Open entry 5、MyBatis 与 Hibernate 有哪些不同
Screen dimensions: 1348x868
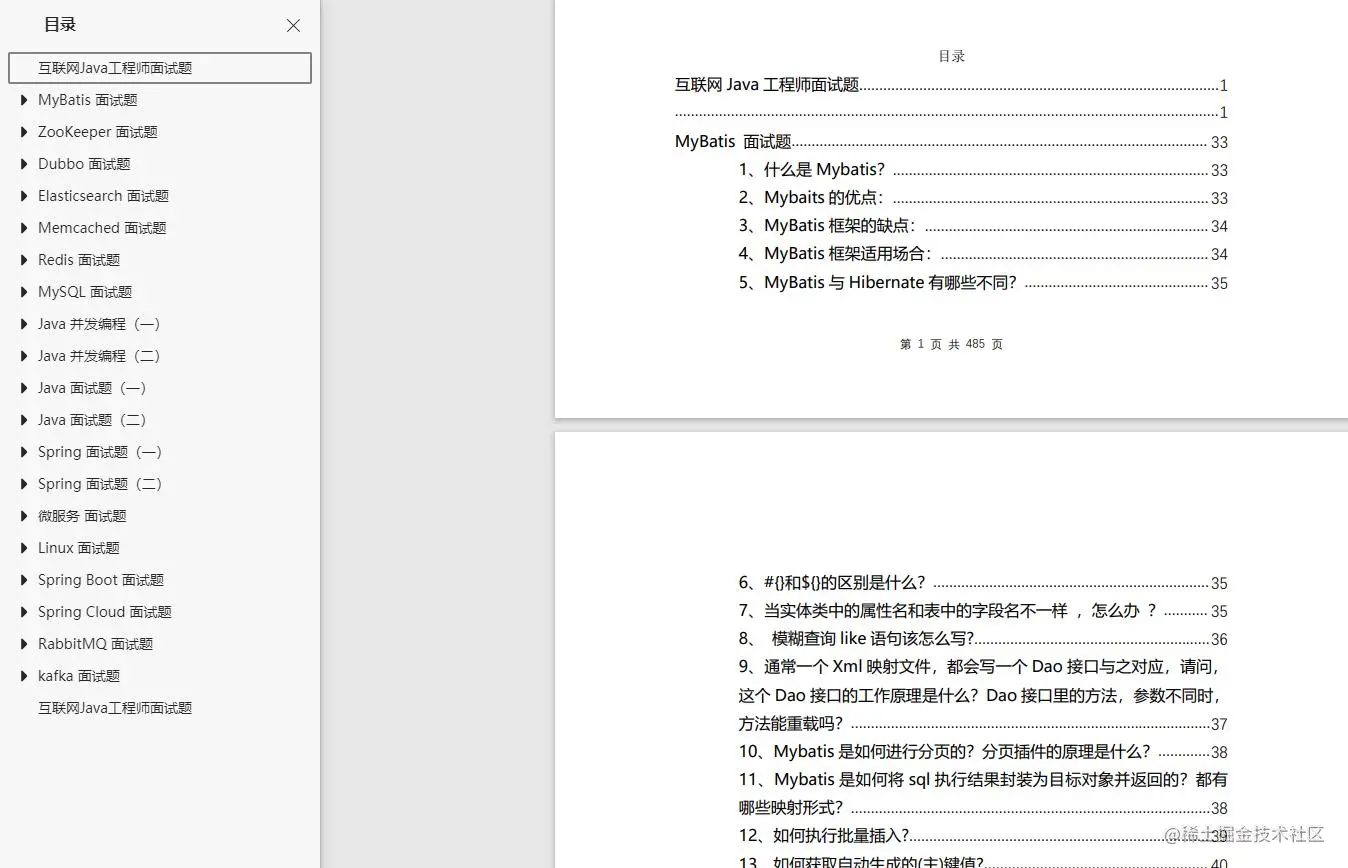click(983, 283)
